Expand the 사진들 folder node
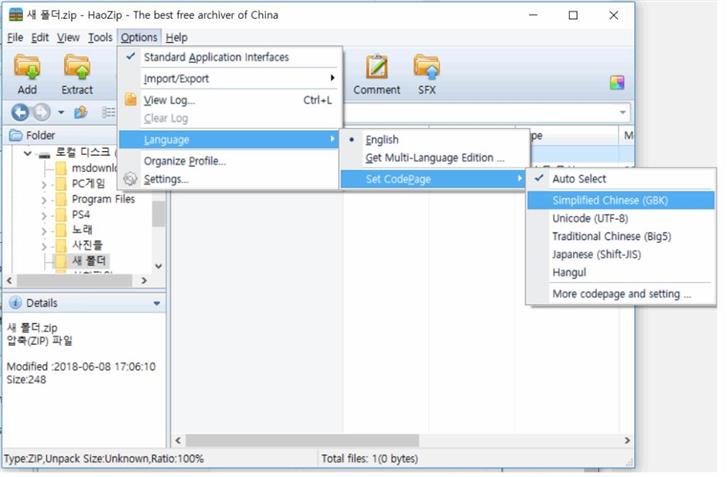This screenshot has height=477, width=728. 44,246
